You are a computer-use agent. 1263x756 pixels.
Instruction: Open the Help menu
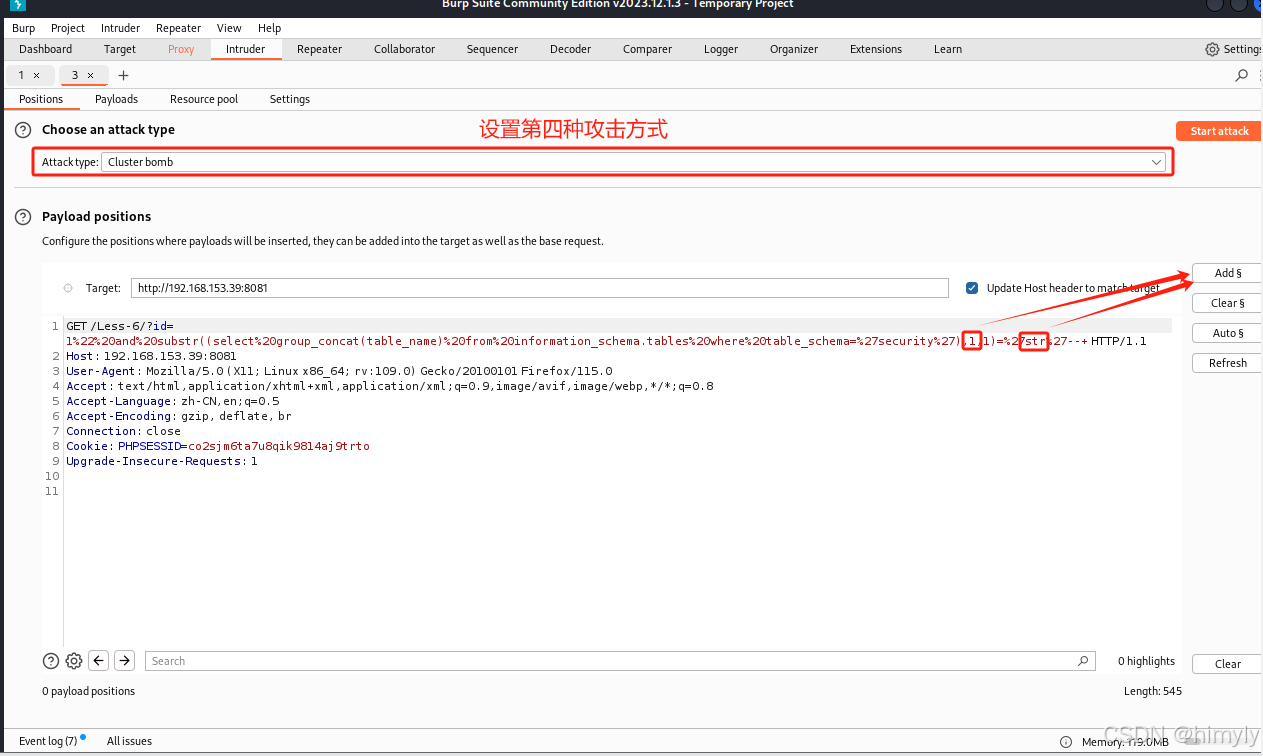coord(269,28)
